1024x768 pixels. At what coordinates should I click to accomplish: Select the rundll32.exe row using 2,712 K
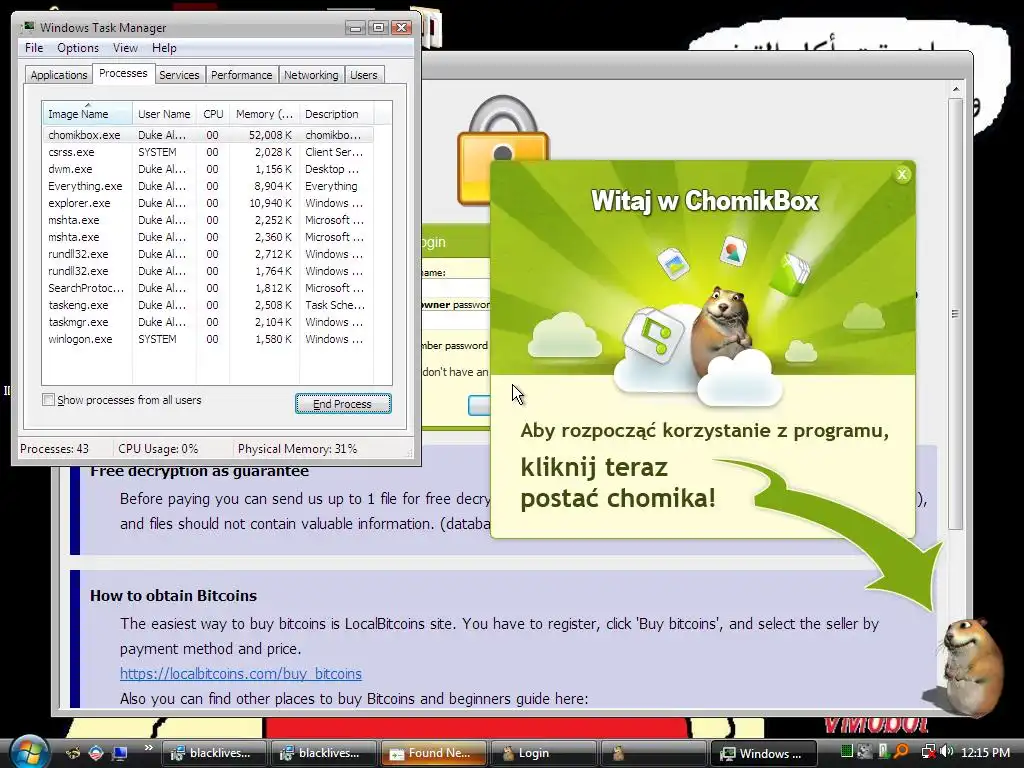tap(208, 254)
